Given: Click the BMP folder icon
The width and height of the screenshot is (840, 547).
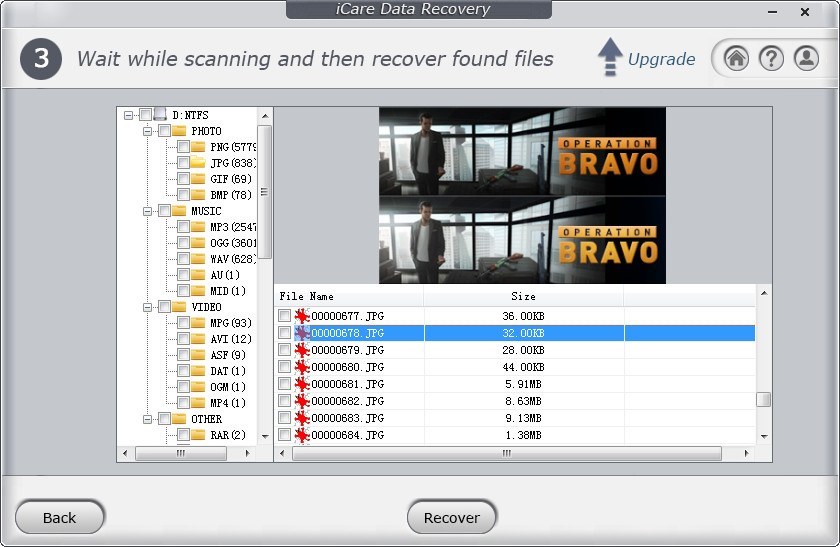Looking at the screenshot, I should click(x=198, y=194).
